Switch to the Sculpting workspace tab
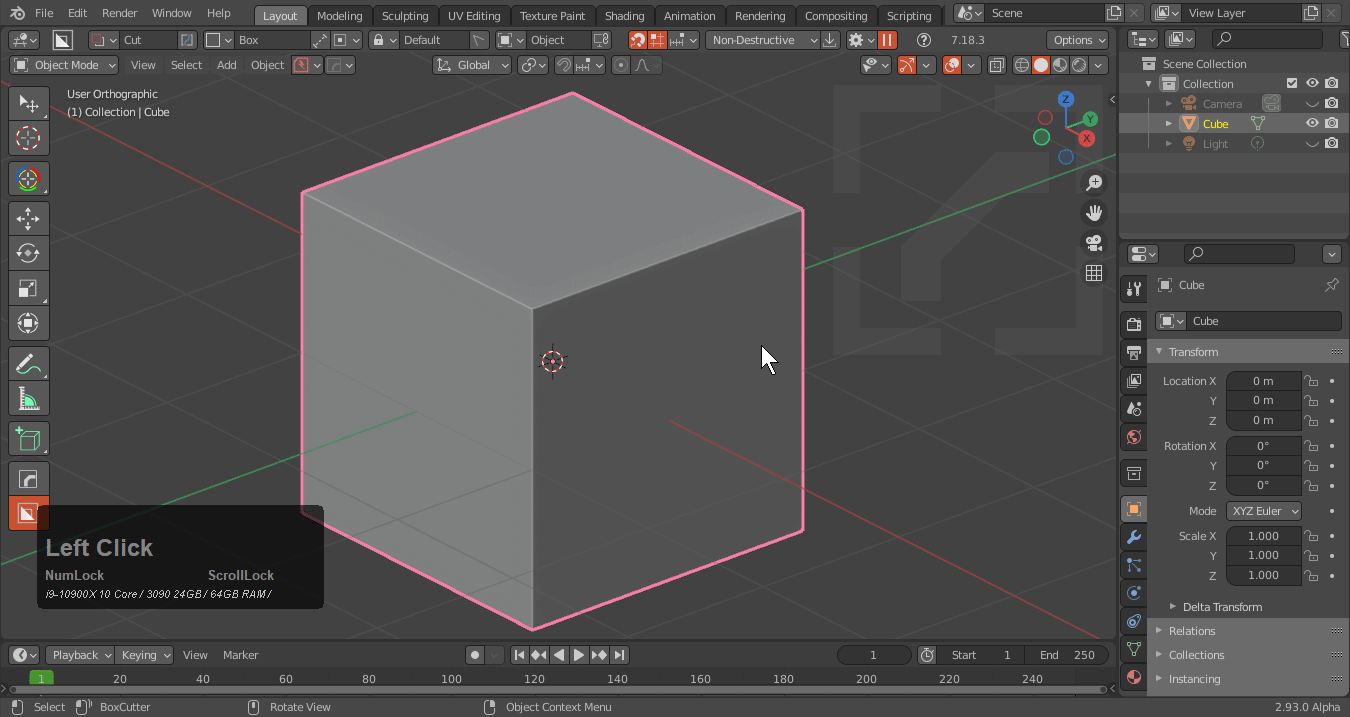The image size is (1350, 717). tap(404, 16)
